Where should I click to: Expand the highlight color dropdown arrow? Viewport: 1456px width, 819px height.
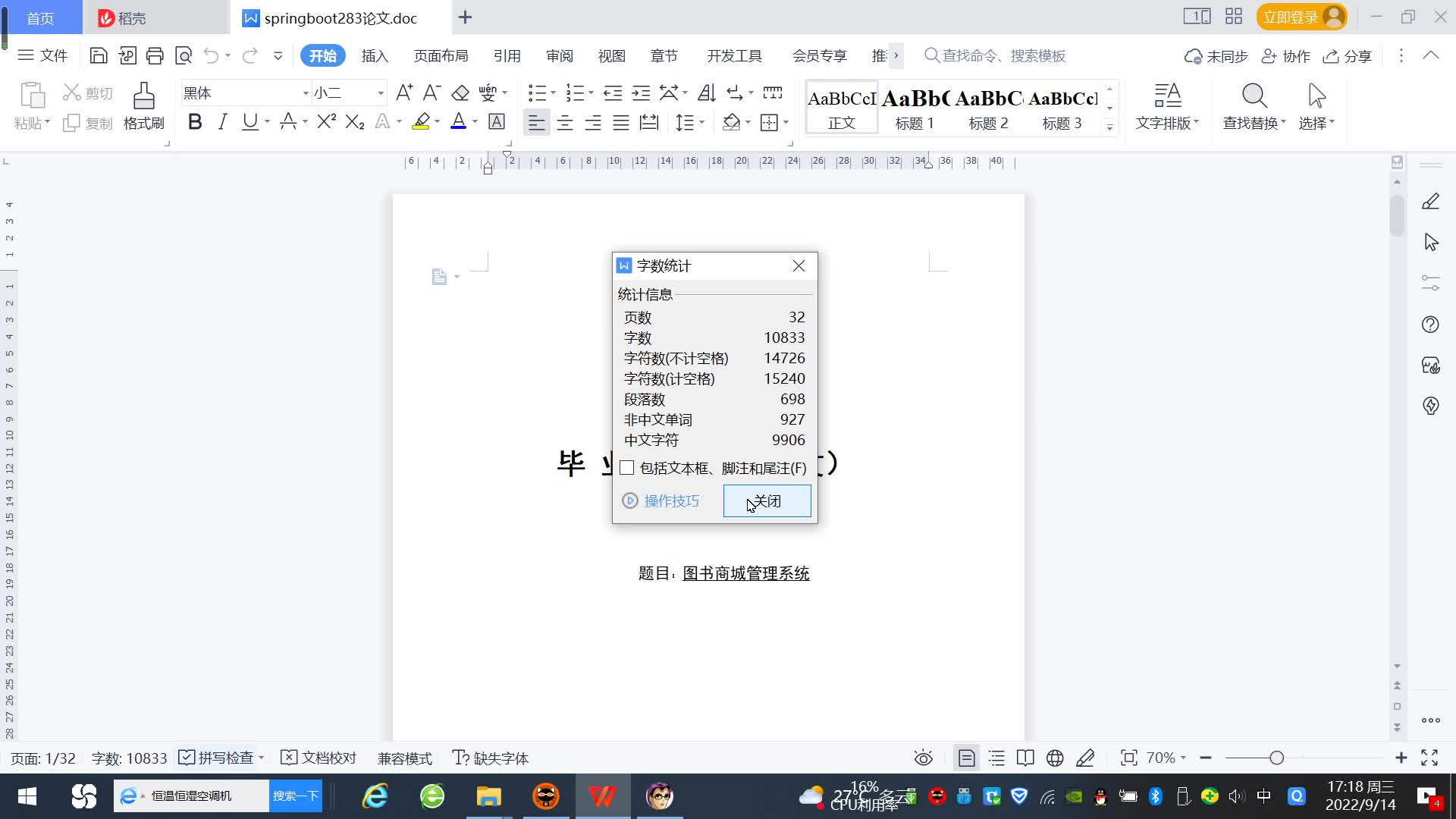click(x=437, y=122)
